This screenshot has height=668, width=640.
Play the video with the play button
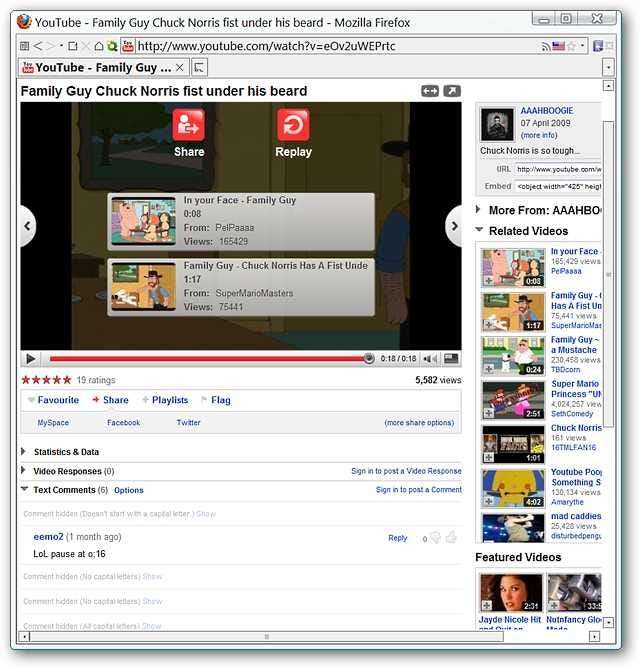31,359
